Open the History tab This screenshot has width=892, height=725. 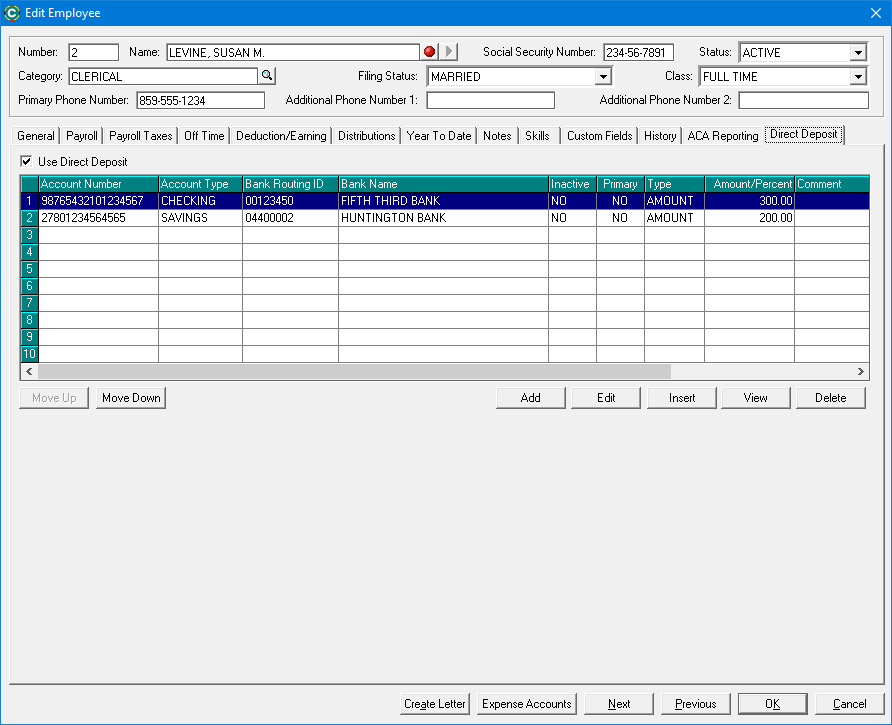click(660, 136)
